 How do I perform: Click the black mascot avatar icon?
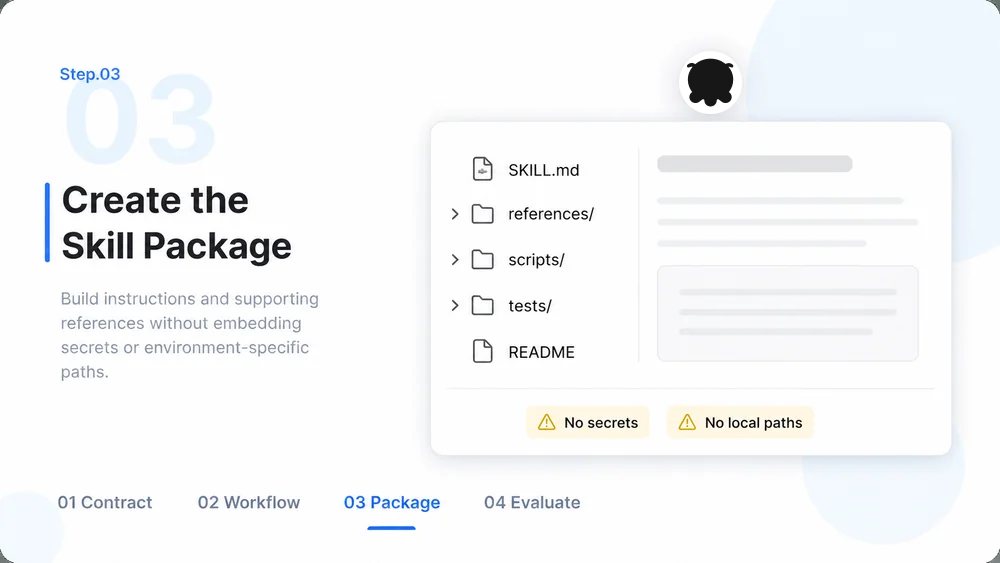(x=710, y=82)
